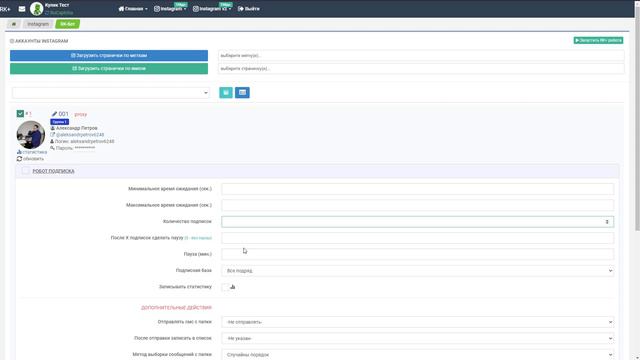Click the chart icon beside Записывать статистику

(233, 287)
